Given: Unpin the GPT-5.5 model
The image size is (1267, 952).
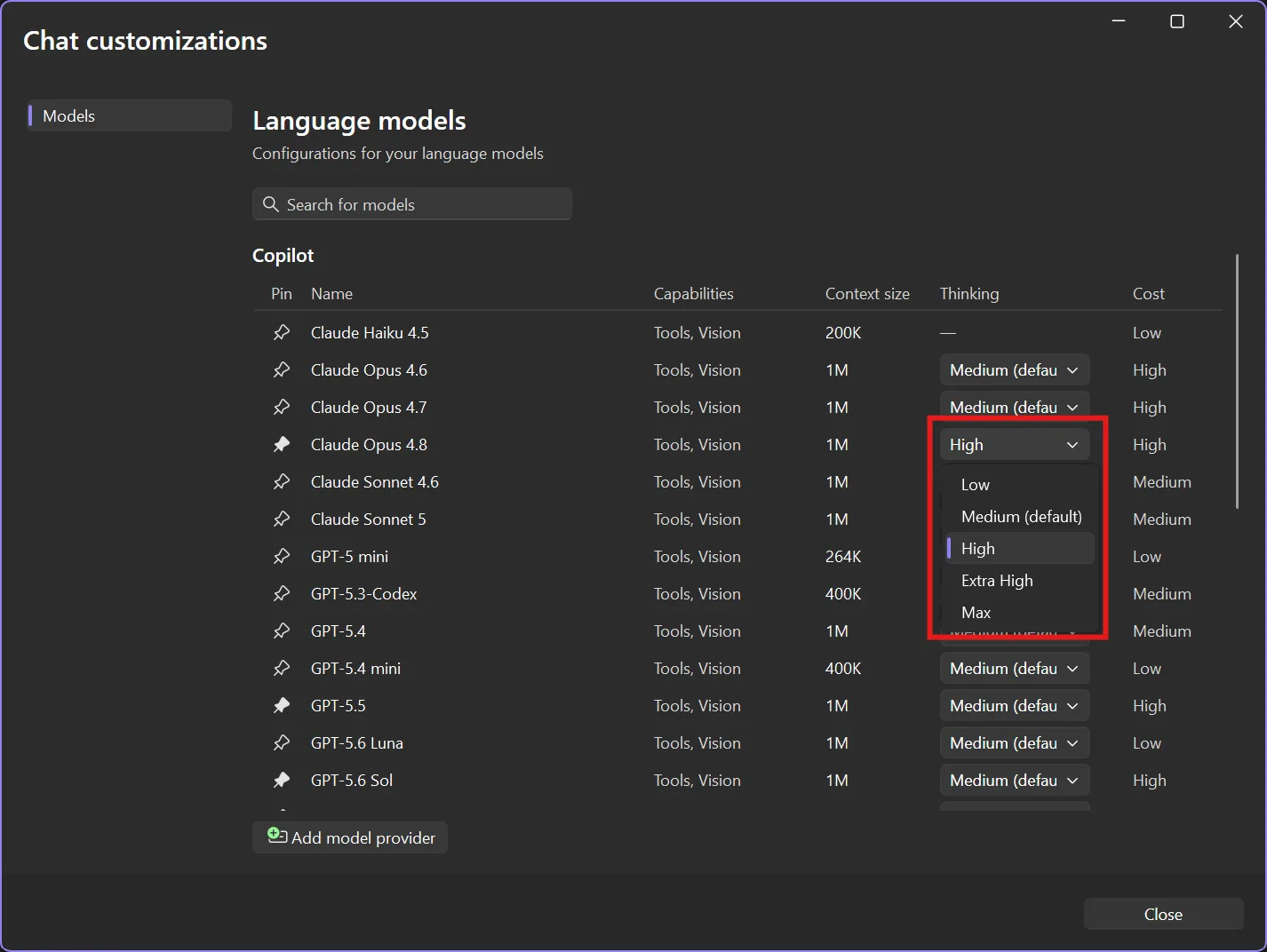Looking at the screenshot, I should pos(282,706).
